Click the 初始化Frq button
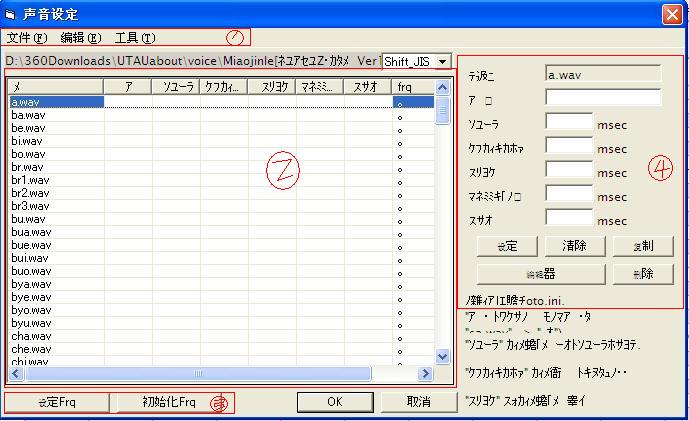689x421 pixels. (169, 402)
